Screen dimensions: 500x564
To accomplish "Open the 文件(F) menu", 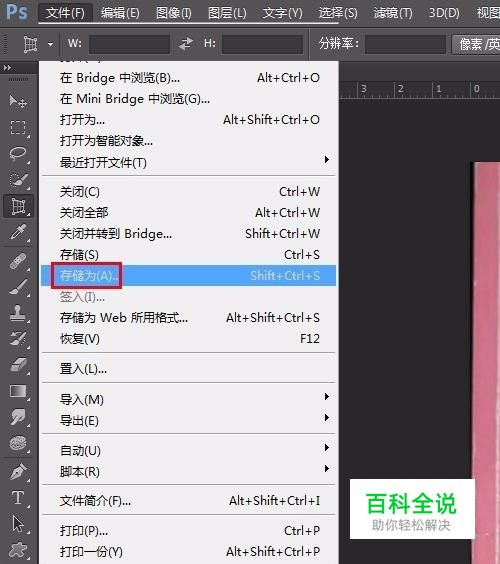I will click(x=65, y=13).
